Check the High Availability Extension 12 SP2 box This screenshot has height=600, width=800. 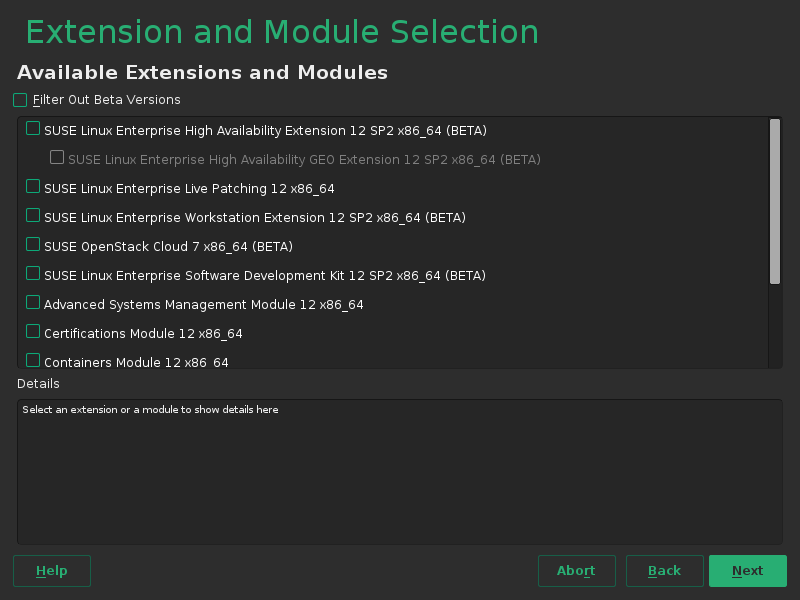pyautogui.click(x=33, y=129)
